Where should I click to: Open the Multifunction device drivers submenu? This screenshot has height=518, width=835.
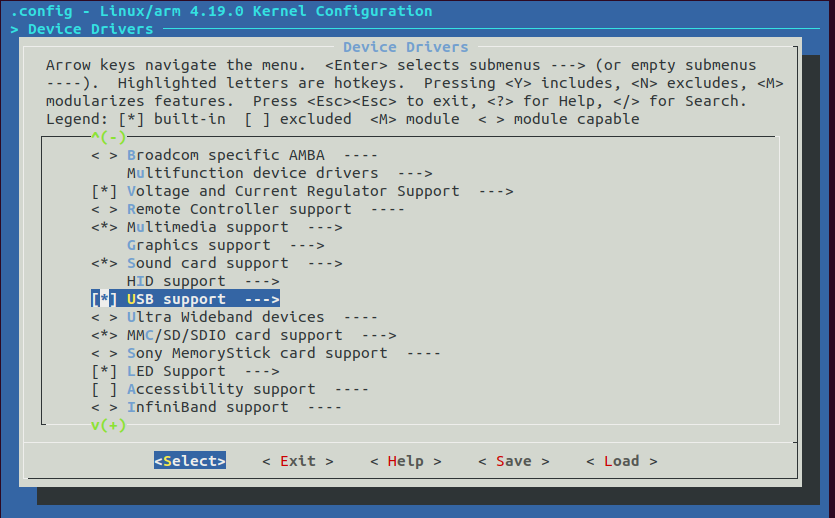point(280,174)
